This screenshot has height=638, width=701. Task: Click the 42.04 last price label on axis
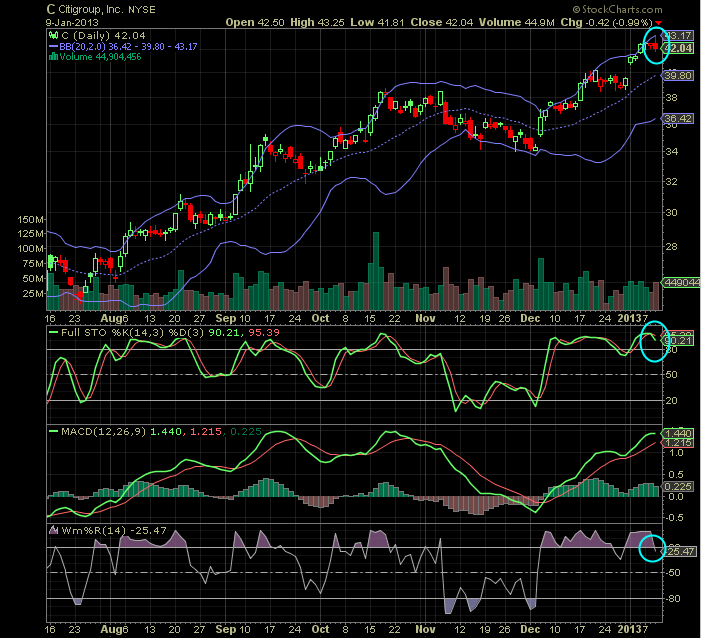click(x=678, y=48)
